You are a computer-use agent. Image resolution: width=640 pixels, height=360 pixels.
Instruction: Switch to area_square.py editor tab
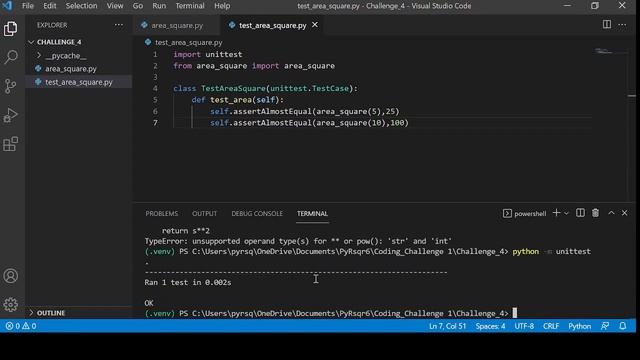click(x=176, y=25)
